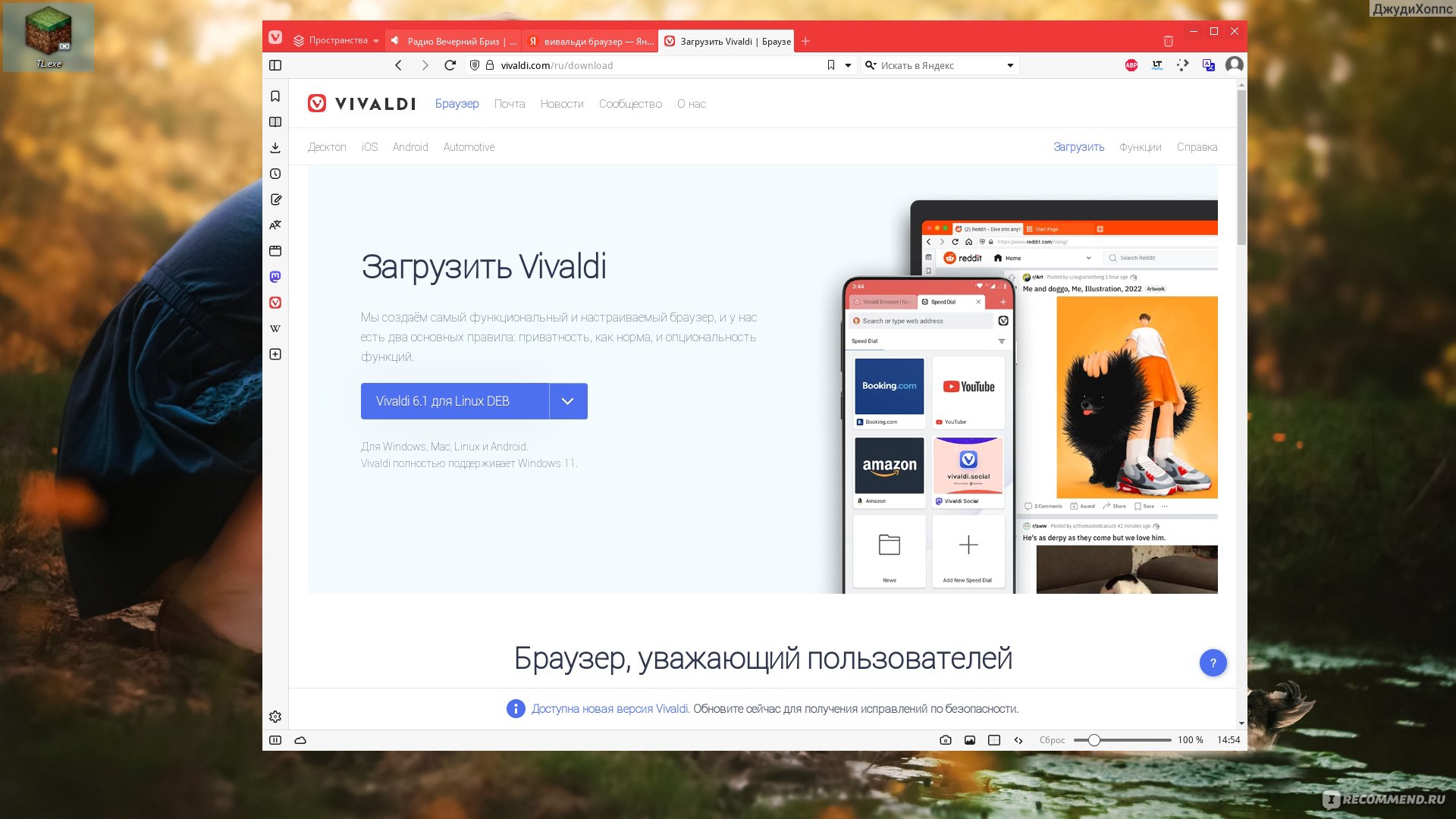Open the user profile avatar

1235,65
